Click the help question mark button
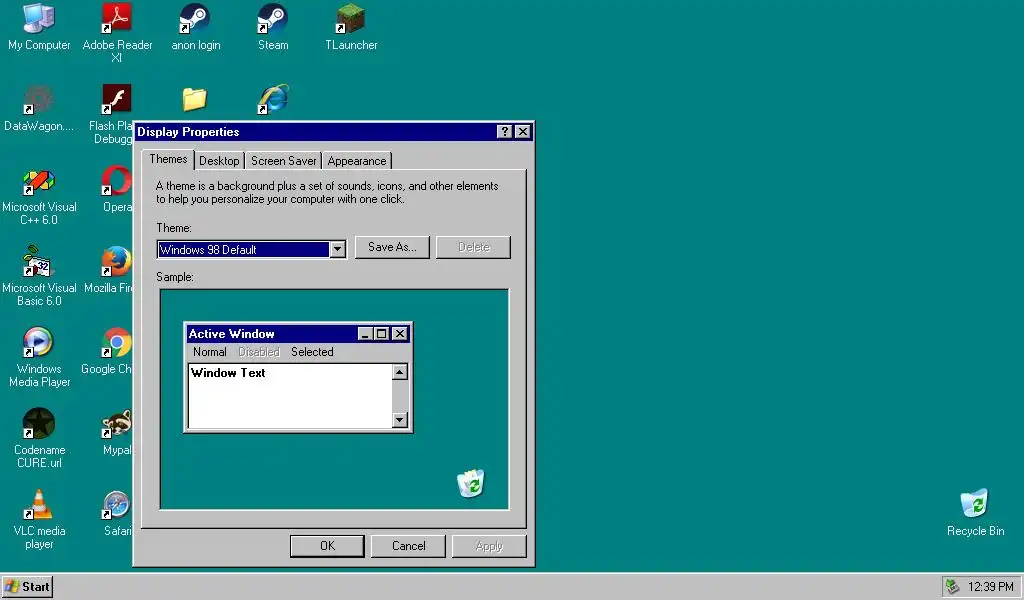This screenshot has height=600, width=1024. [504, 132]
